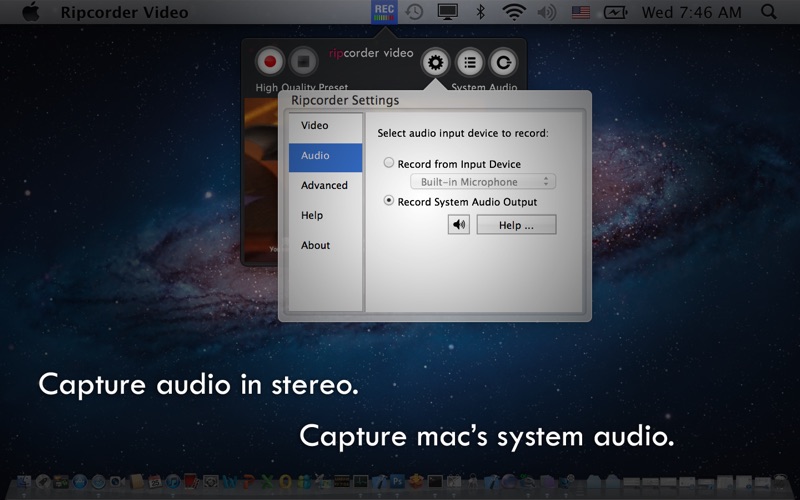The width and height of the screenshot is (800, 500).
Task: Open the Advanced settings tab
Action: (x=324, y=185)
